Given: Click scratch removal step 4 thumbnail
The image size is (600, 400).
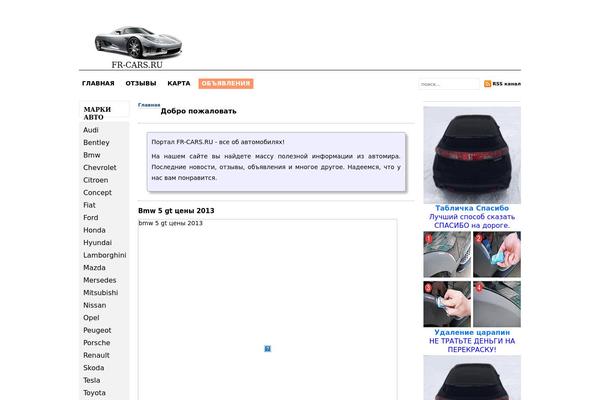Looking at the screenshot, I should pyautogui.click(x=497, y=304).
